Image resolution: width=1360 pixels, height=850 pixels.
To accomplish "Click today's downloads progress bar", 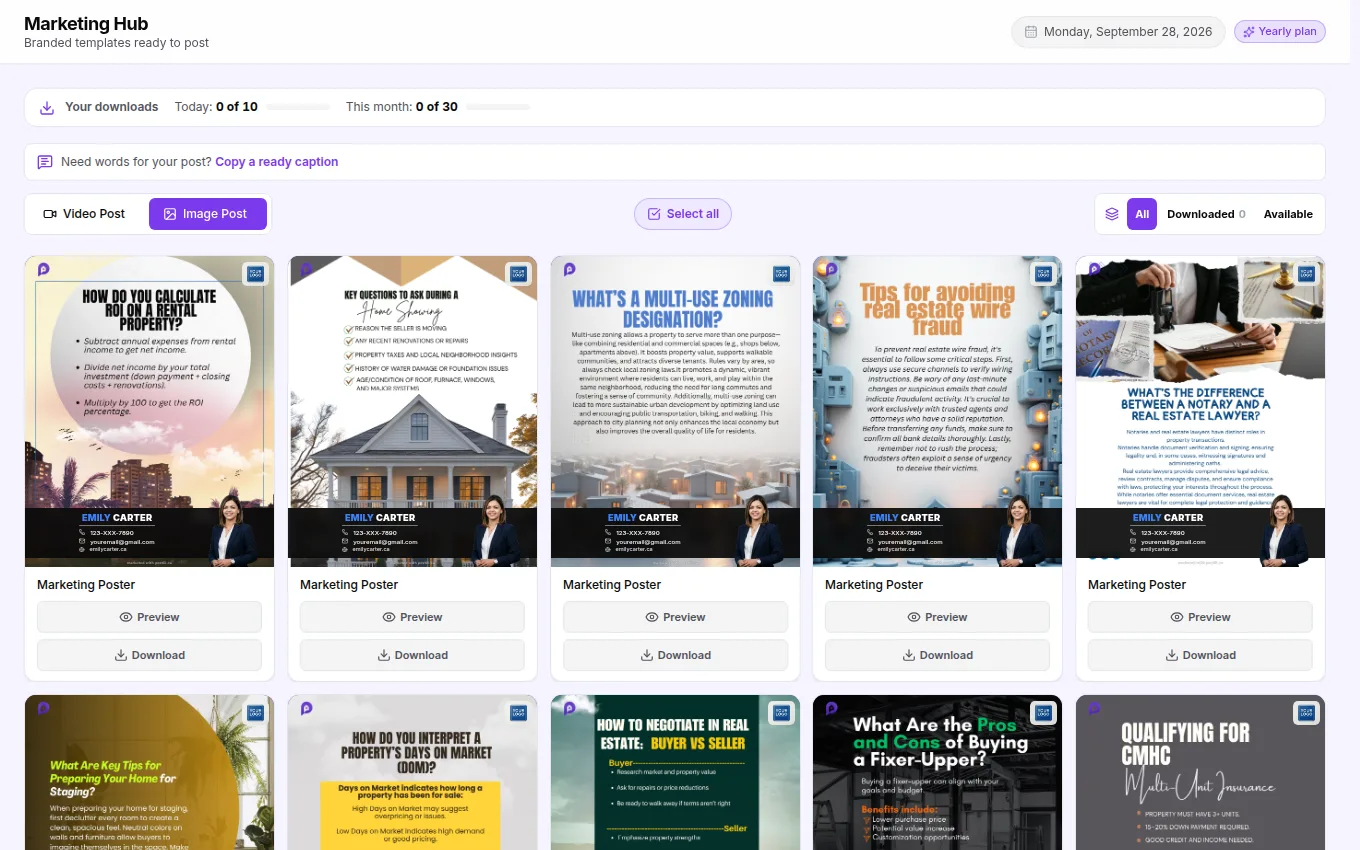I will tap(298, 107).
